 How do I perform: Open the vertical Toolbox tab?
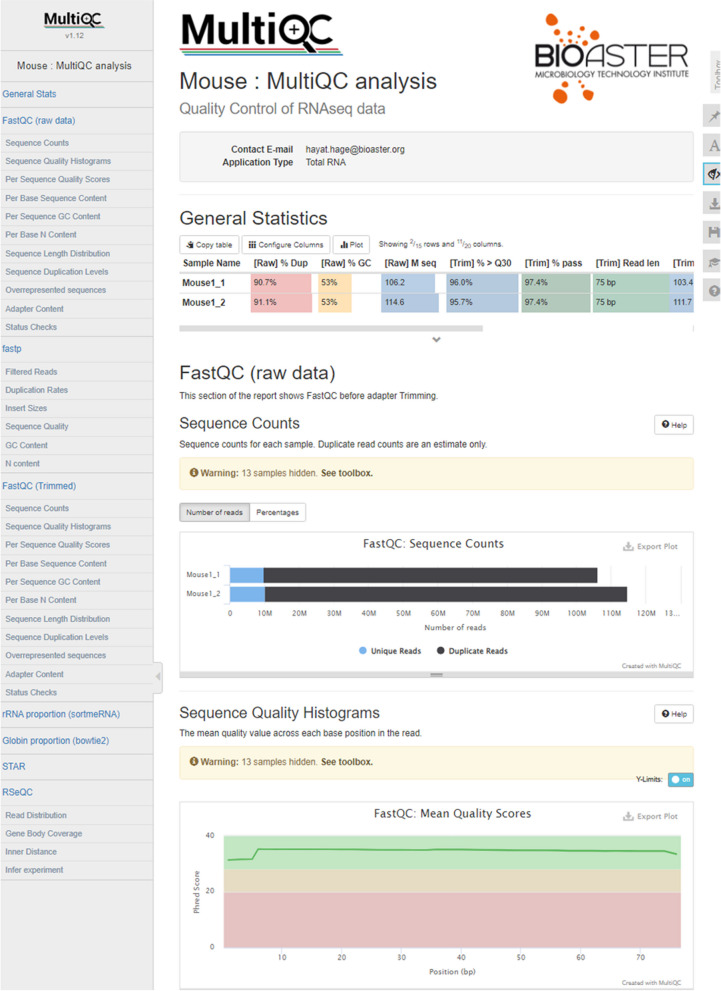click(716, 73)
